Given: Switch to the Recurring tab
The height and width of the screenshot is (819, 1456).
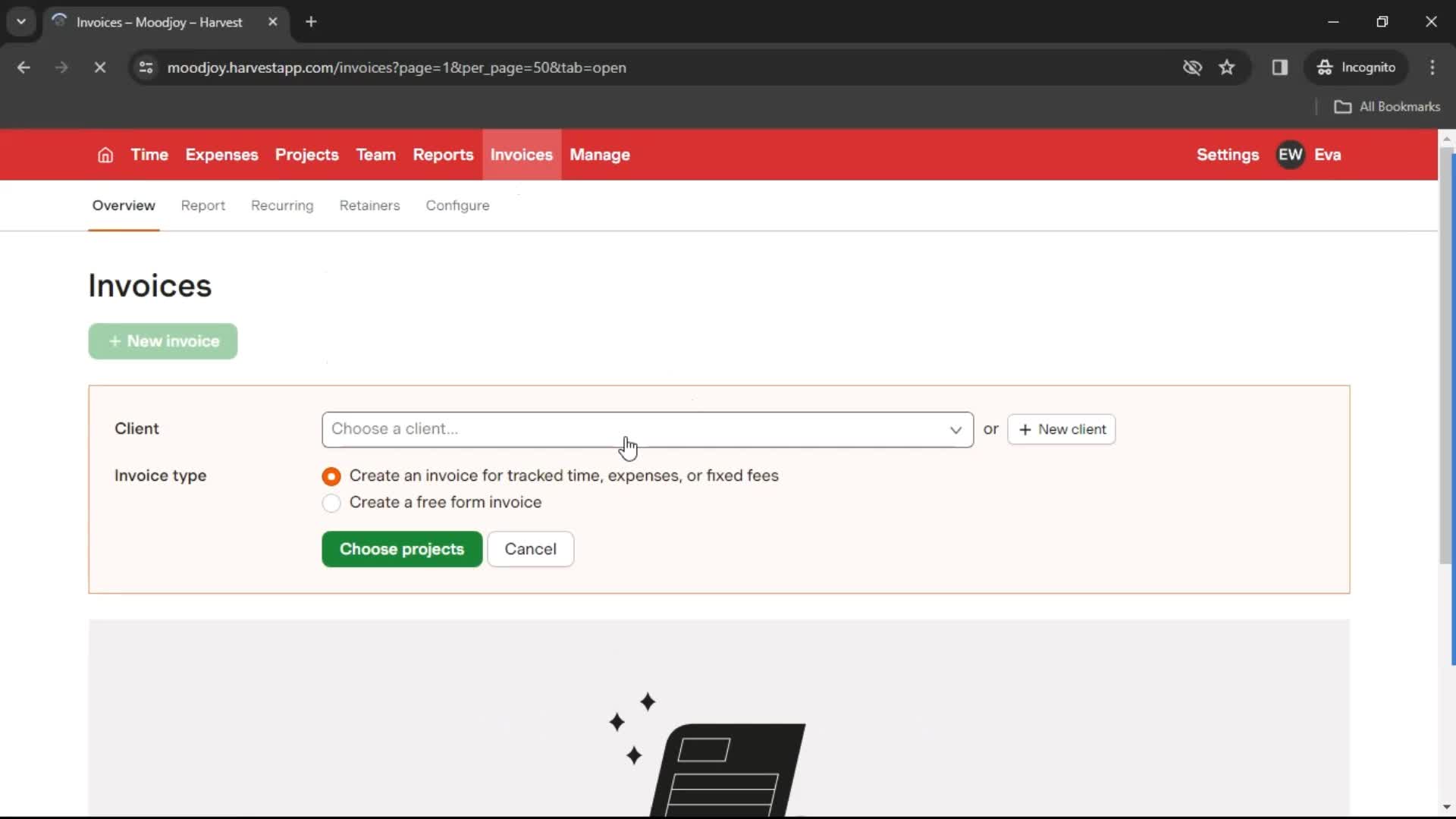Looking at the screenshot, I should pyautogui.click(x=282, y=205).
